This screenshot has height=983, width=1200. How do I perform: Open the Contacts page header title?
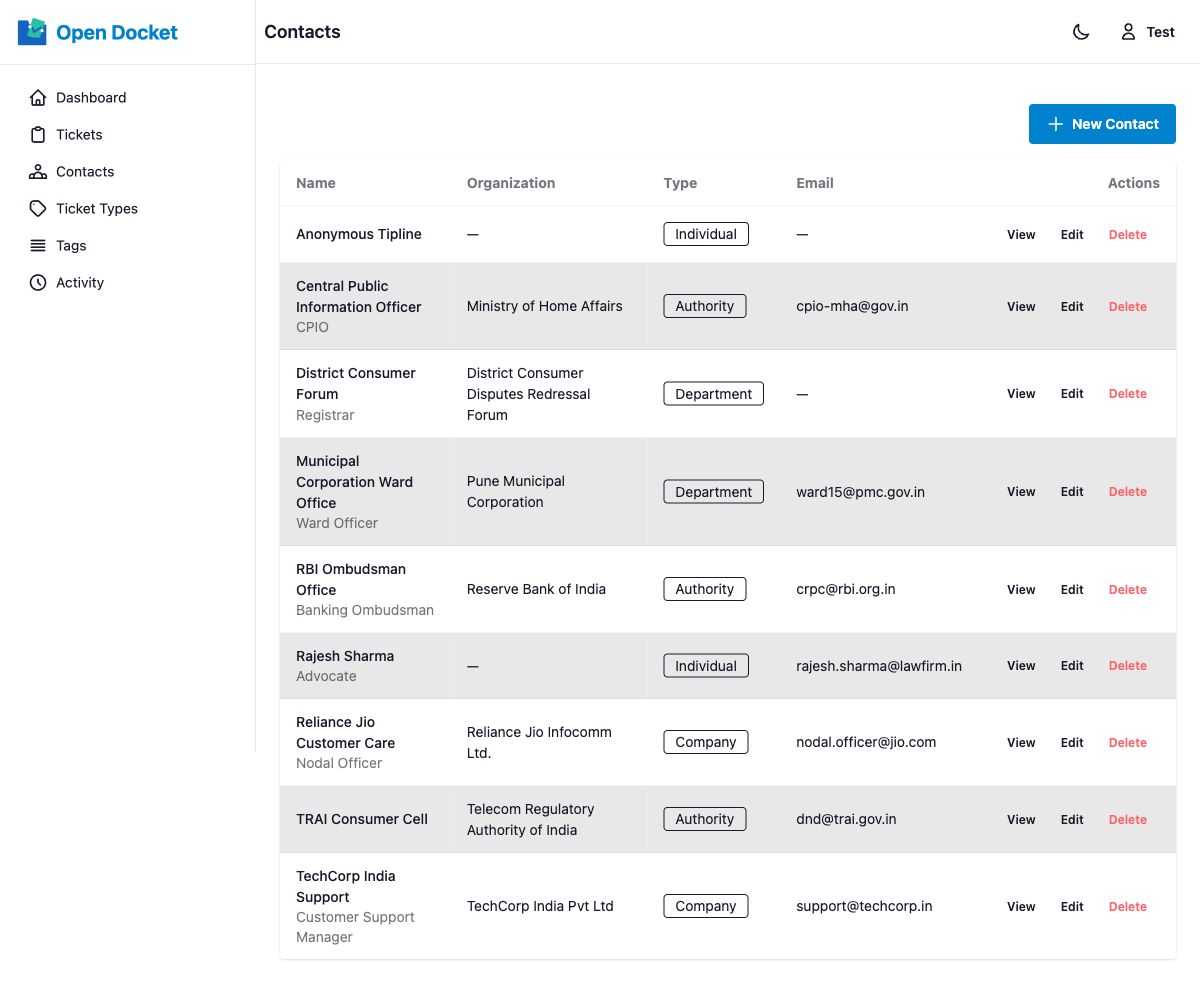coord(302,31)
